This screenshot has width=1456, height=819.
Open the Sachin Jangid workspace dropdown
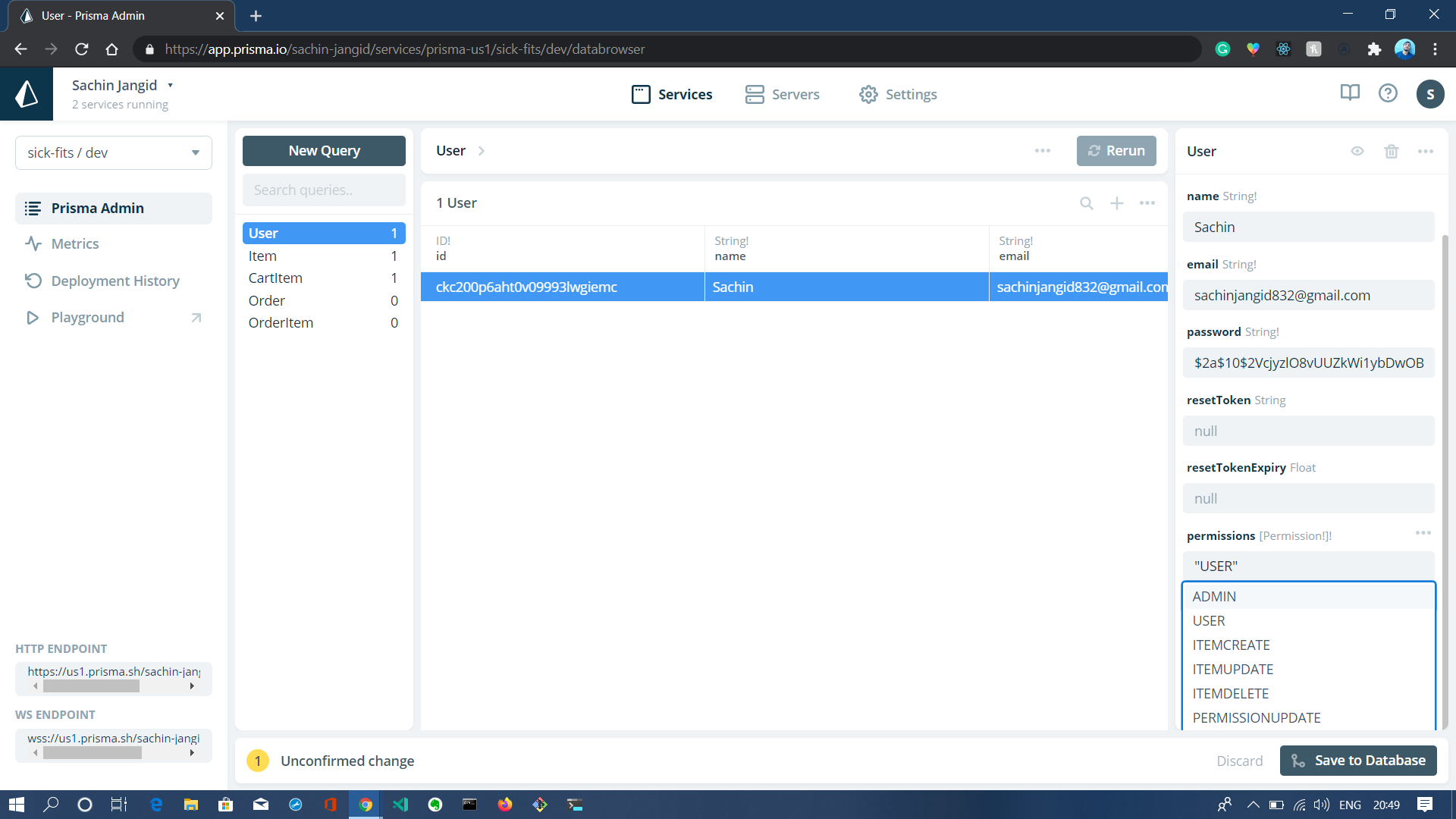(x=123, y=86)
